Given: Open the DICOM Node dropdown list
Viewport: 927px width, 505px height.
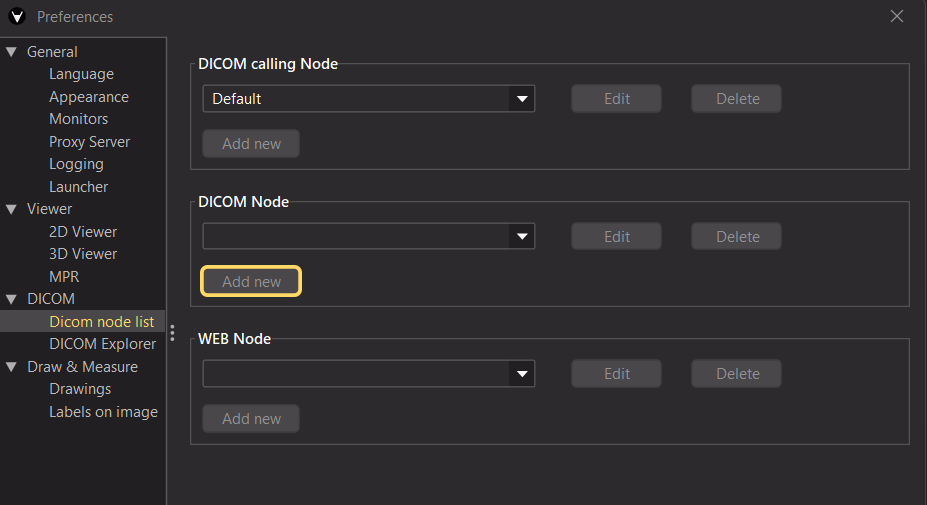Looking at the screenshot, I should [x=368, y=237].
